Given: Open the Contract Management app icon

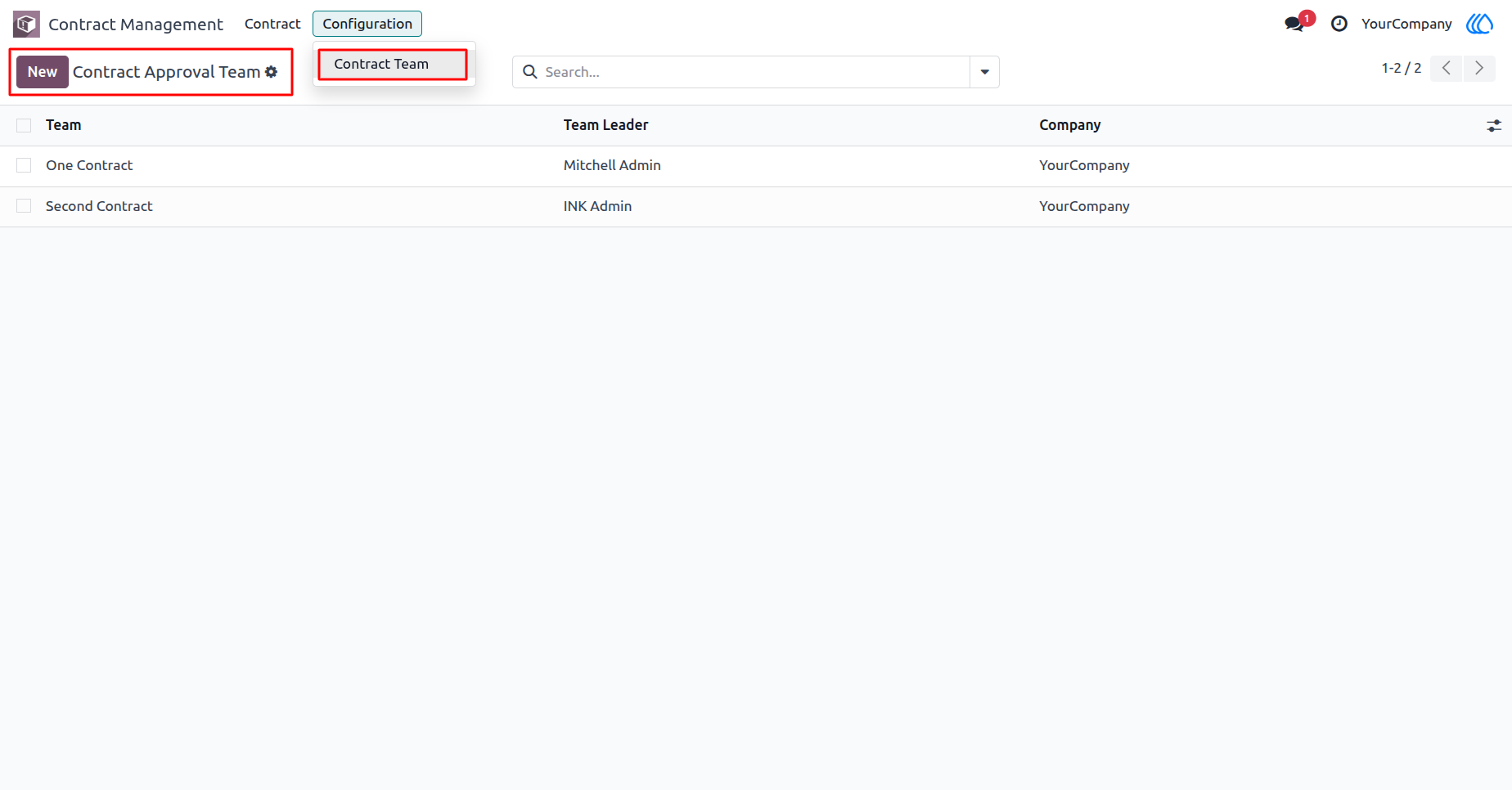Looking at the screenshot, I should point(26,24).
